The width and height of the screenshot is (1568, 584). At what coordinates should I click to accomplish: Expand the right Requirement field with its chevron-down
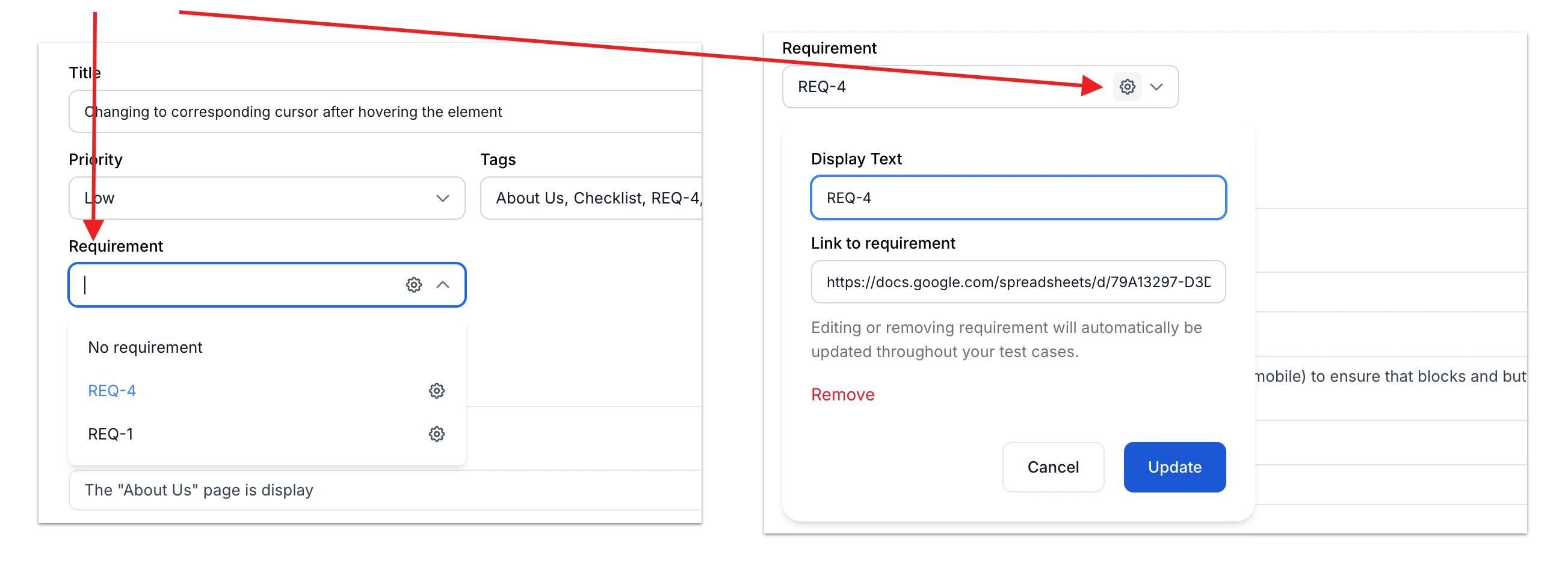[x=1156, y=87]
